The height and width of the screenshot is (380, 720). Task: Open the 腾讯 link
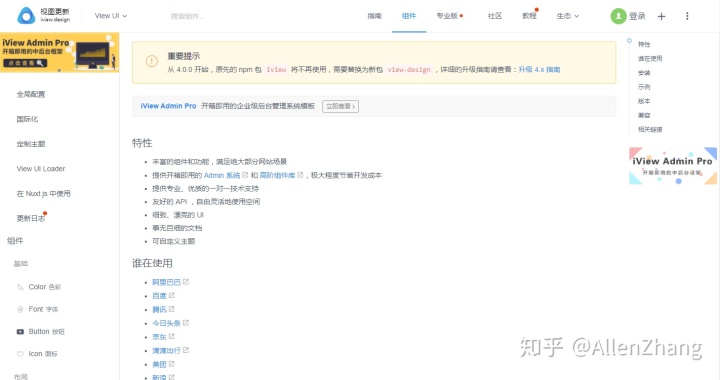tap(159, 310)
